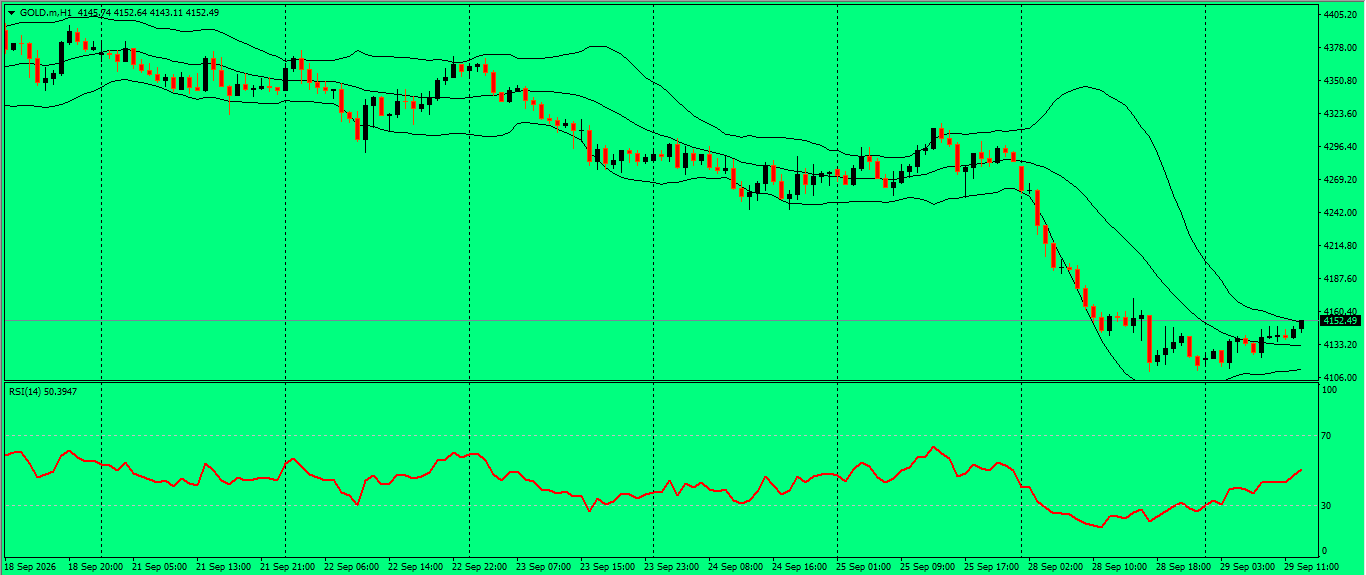Image resolution: width=1366 pixels, height=575 pixels.
Task: Click the 18 Sep 20:00 time label
Action: click(x=95, y=567)
